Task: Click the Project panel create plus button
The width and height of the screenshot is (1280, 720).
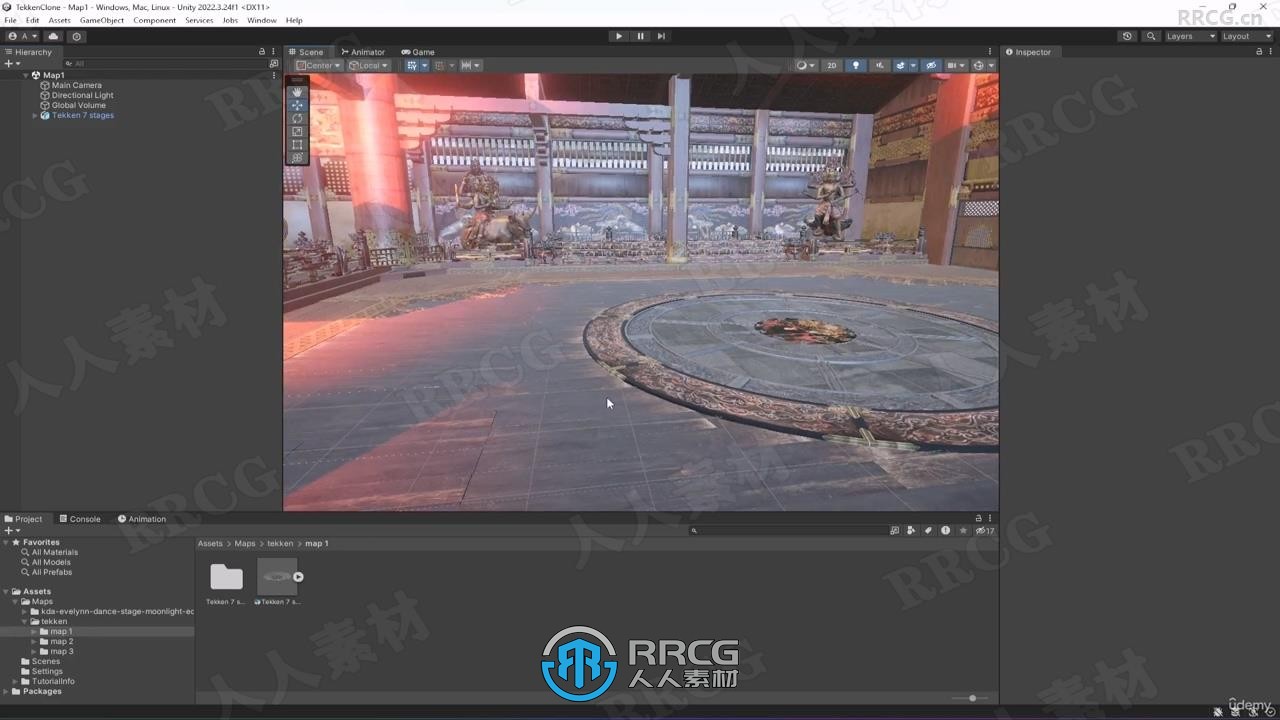Action: click(11, 530)
